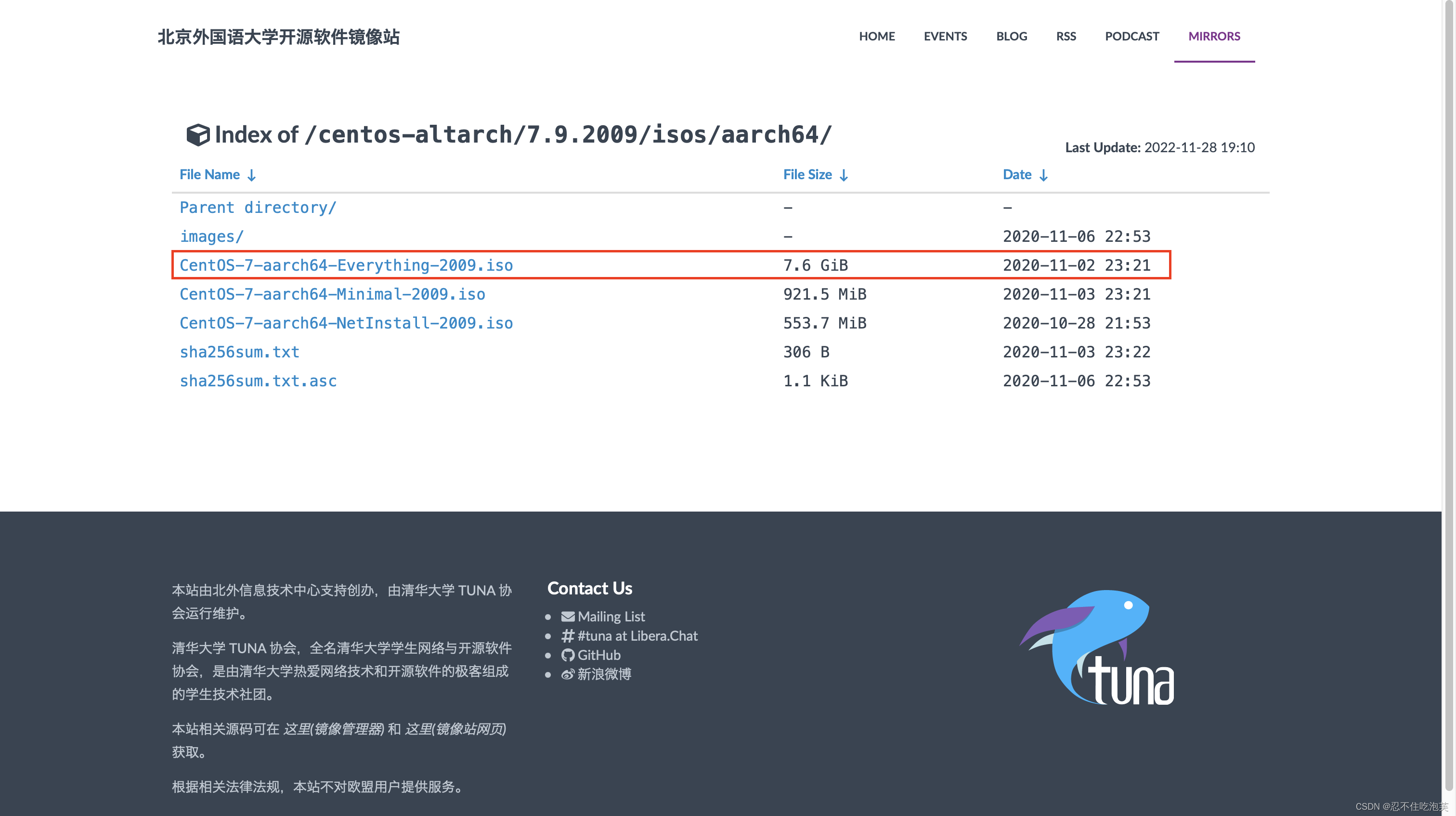
Task: Download CentOS-7-aarch64-Everything-2009.iso
Action: pos(346,265)
